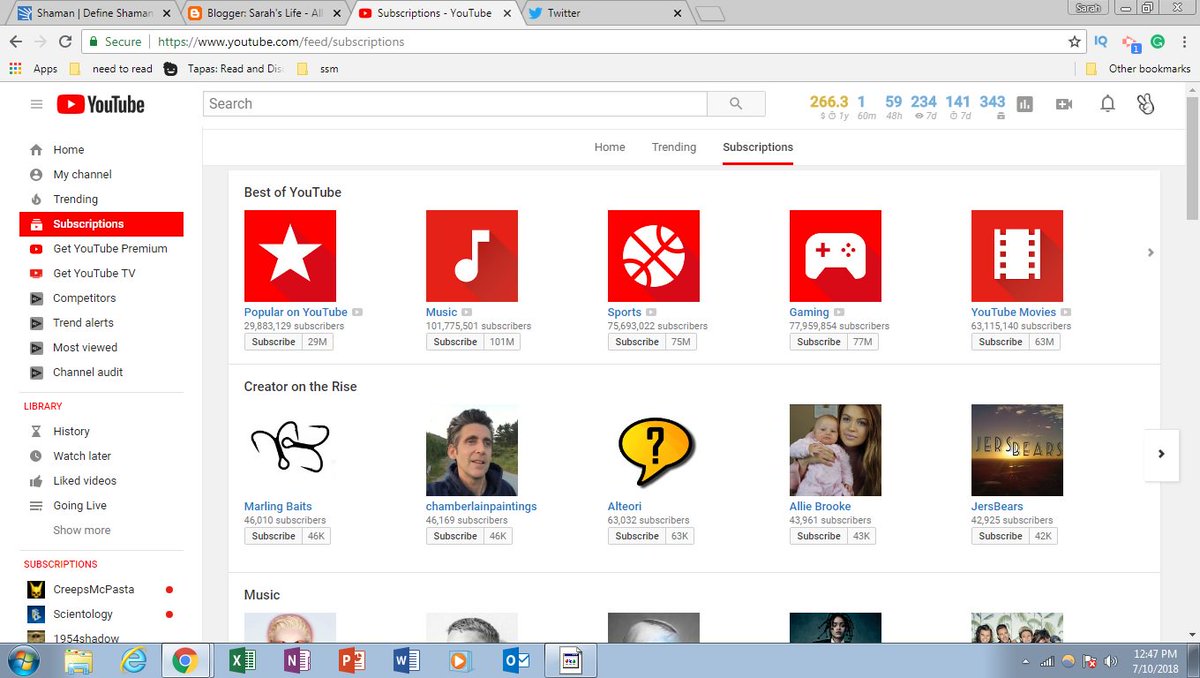Click the YouTube logo
This screenshot has height=678, width=1200.
[x=101, y=104]
